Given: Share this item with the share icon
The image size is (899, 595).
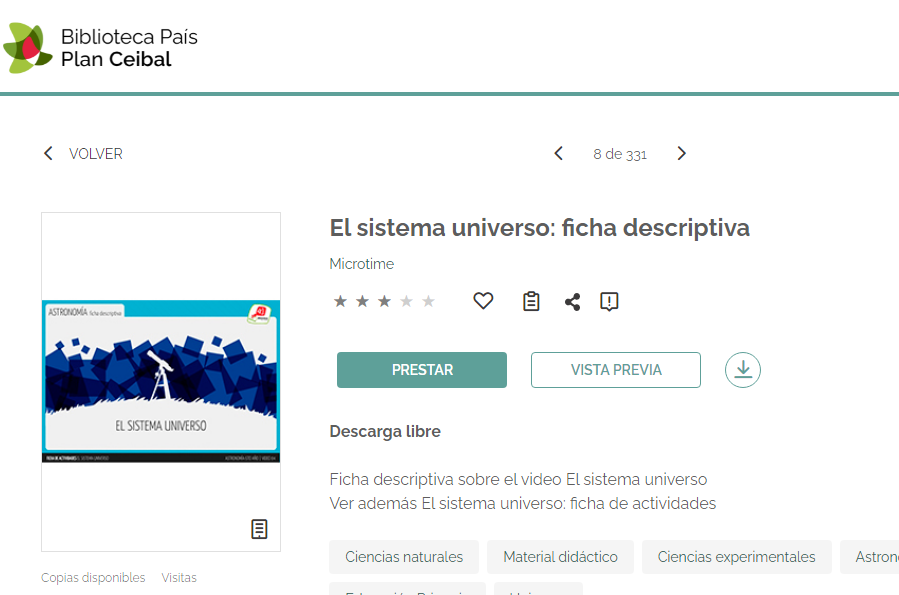Looking at the screenshot, I should point(572,302).
